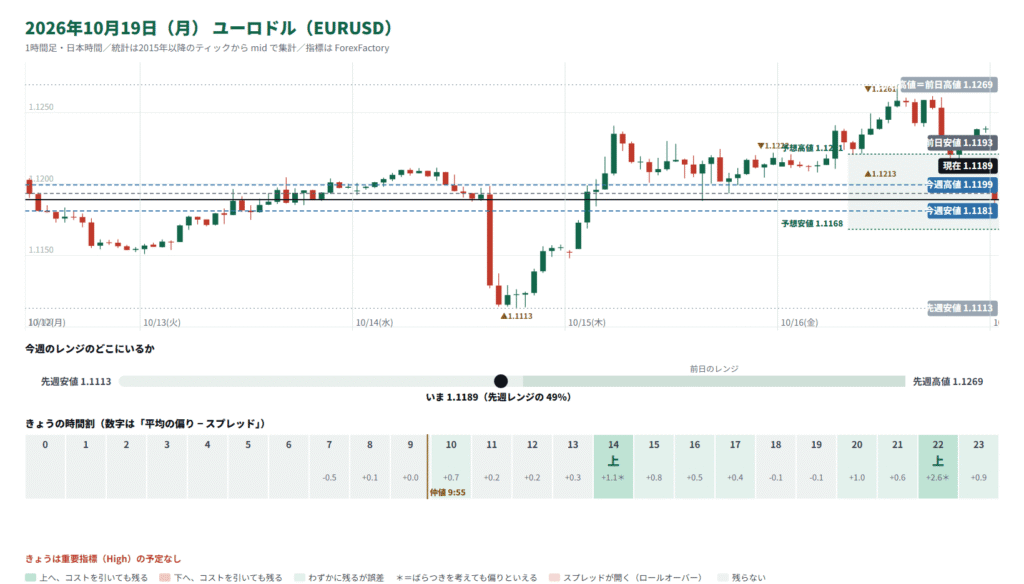Select the hour 10 cell showing +0.7
The height and width of the screenshot is (584, 1024).
pos(451,466)
